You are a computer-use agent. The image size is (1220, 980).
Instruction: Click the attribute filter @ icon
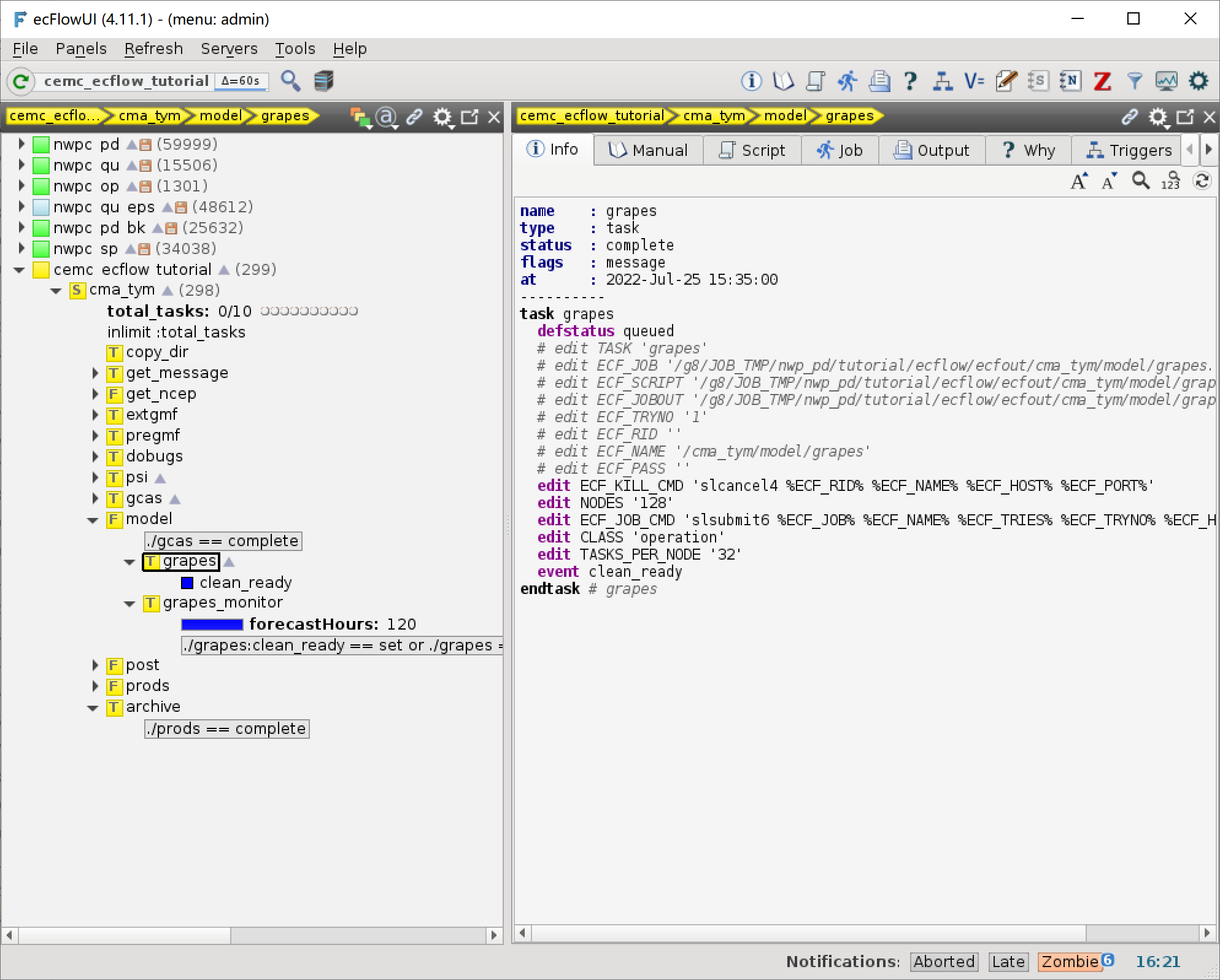[387, 117]
